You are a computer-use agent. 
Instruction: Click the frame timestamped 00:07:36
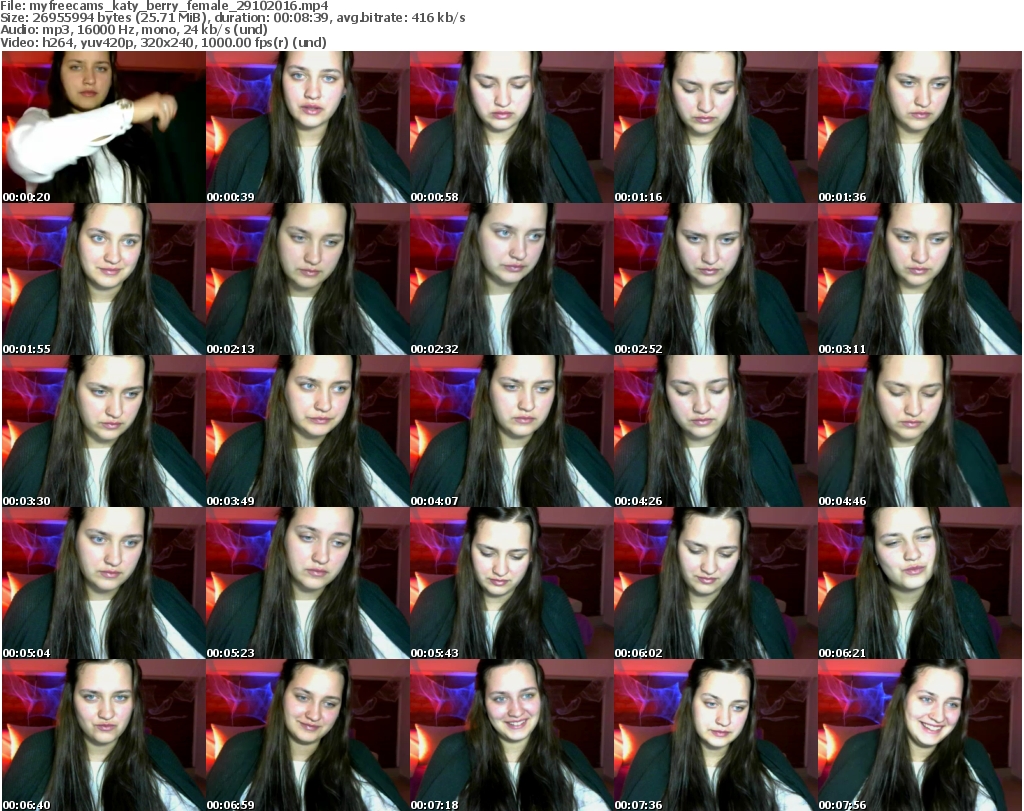(715, 735)
